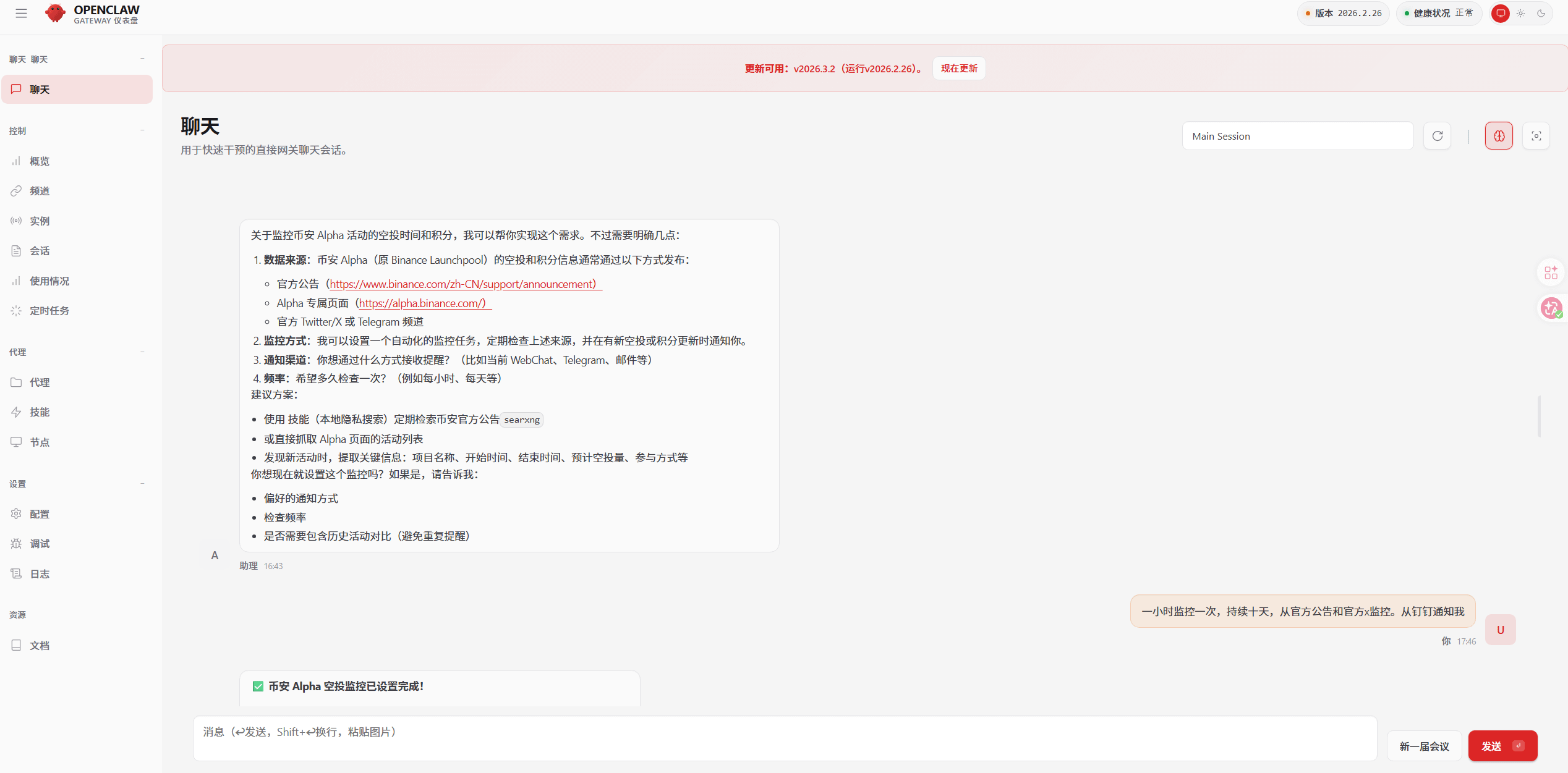Select the system theme monitor icon
The width and height of the screenshot is (1568, 773).
click(1500, 14)
